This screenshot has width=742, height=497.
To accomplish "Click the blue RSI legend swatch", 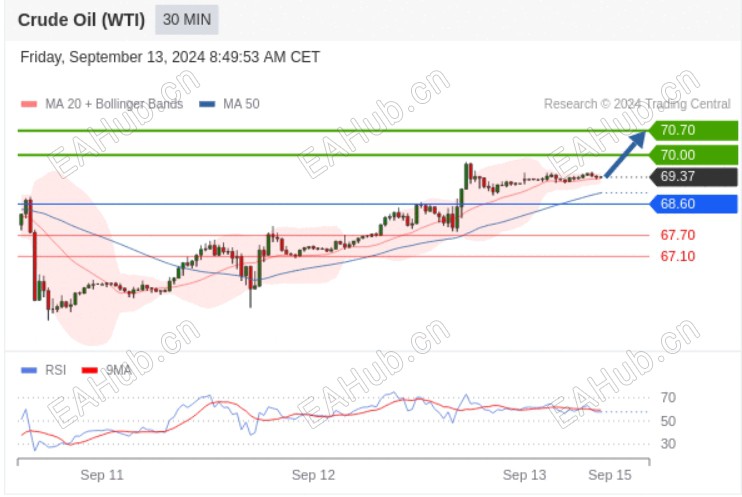I will [x=28, y=370].
